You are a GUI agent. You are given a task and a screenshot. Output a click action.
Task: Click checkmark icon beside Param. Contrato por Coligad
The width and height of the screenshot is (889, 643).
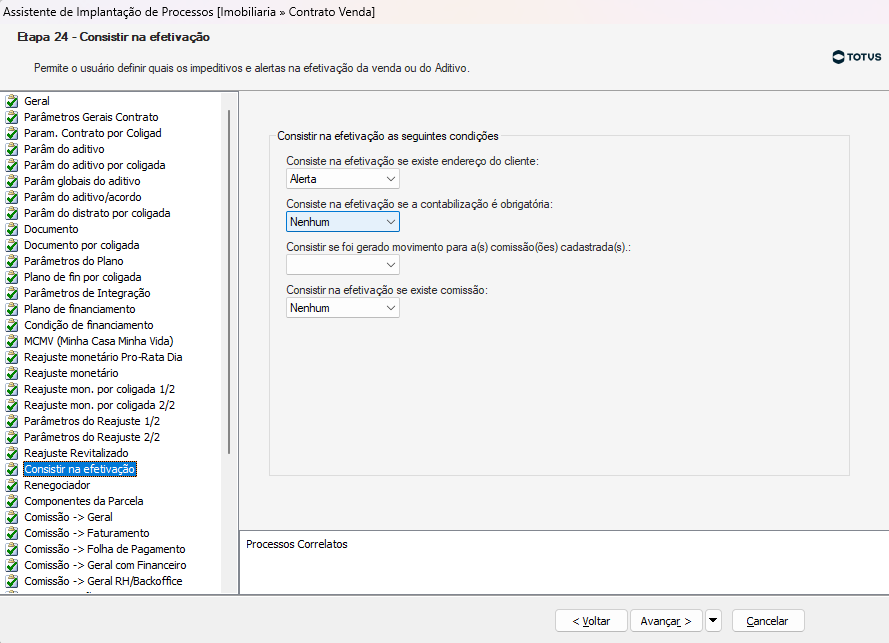tap(12, 133)
